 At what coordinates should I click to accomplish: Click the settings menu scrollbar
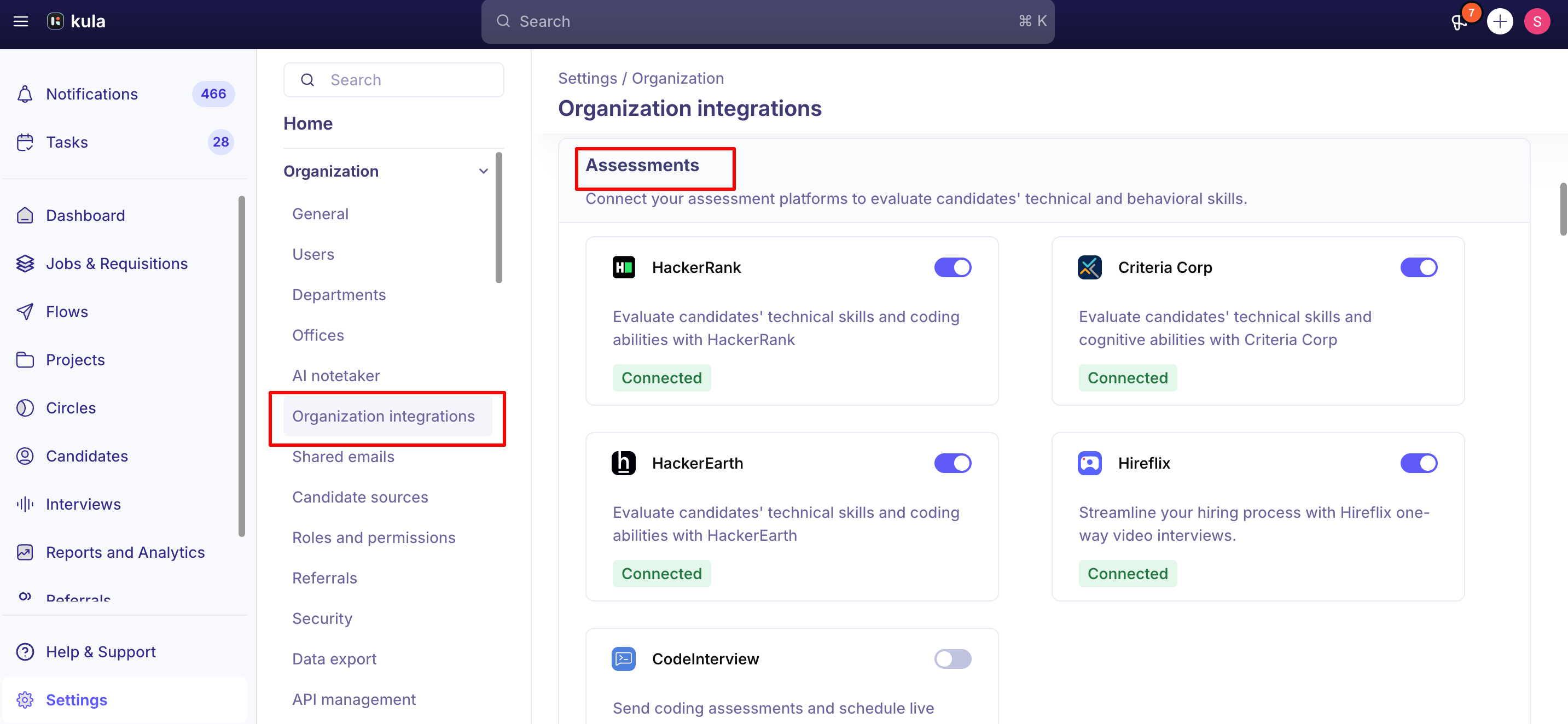tap(498, 218)
